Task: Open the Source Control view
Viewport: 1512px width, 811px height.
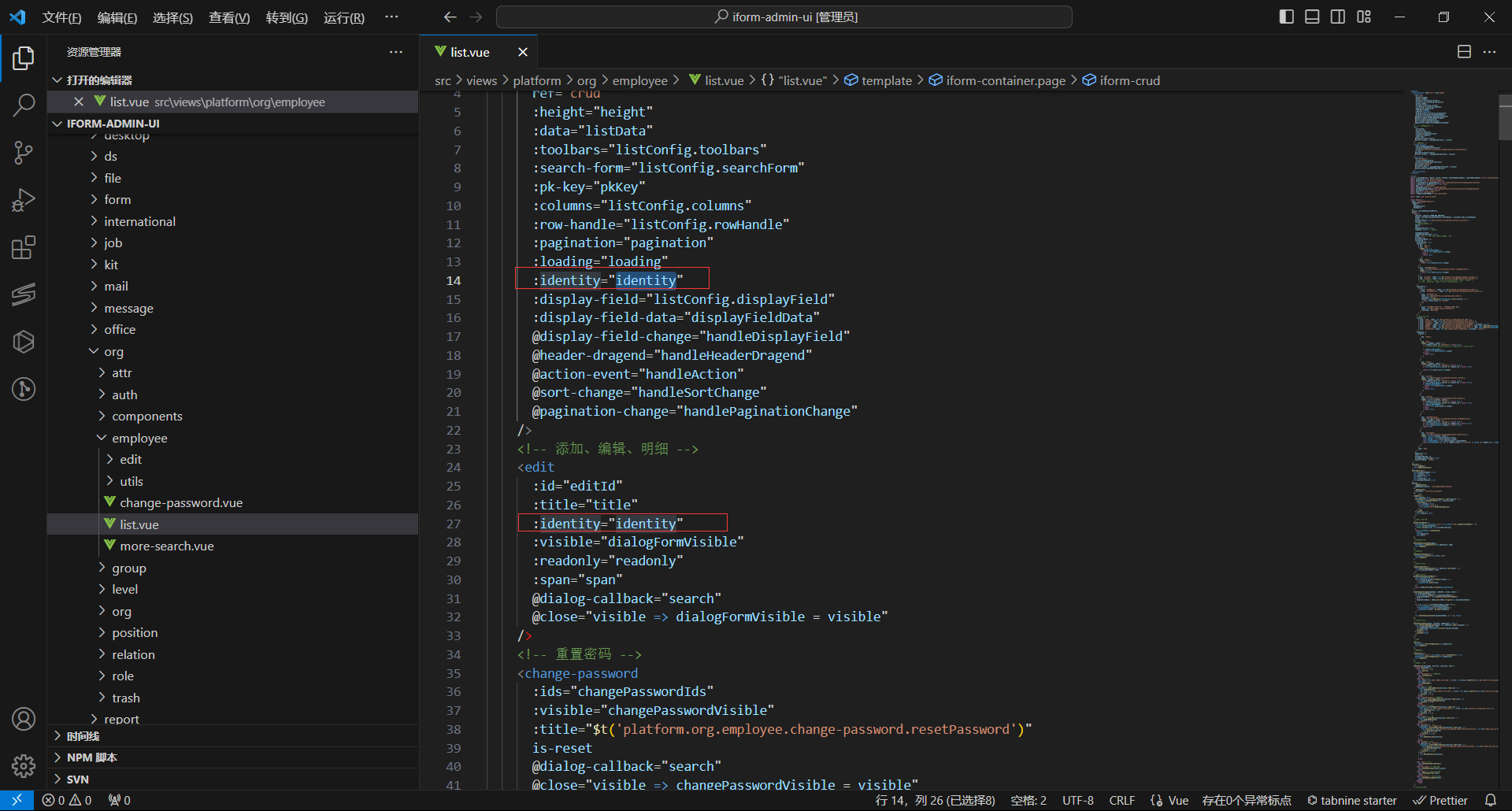Action: tap(24, 153)
